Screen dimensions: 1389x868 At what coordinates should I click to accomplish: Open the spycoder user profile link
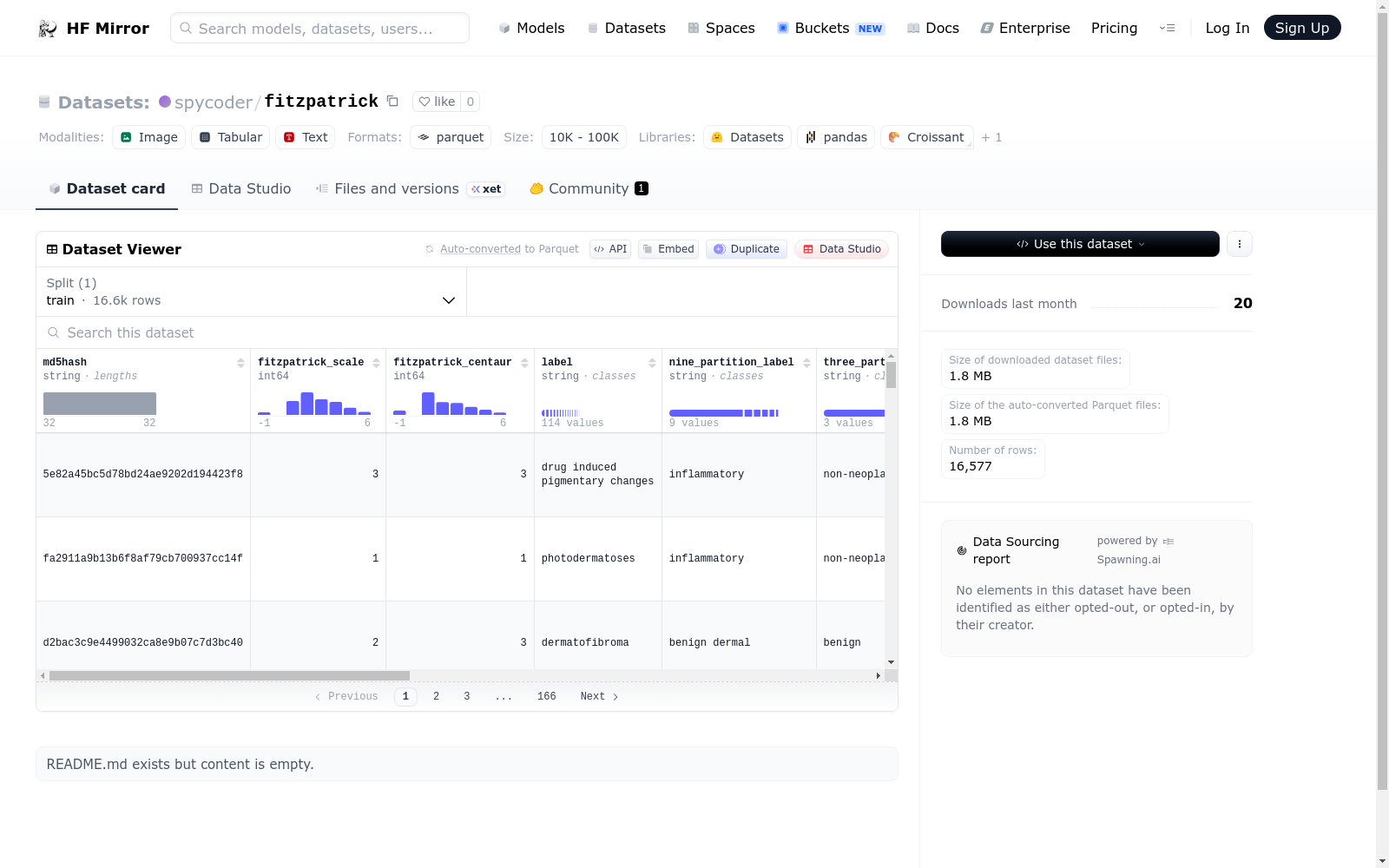[x=214, y=102]
